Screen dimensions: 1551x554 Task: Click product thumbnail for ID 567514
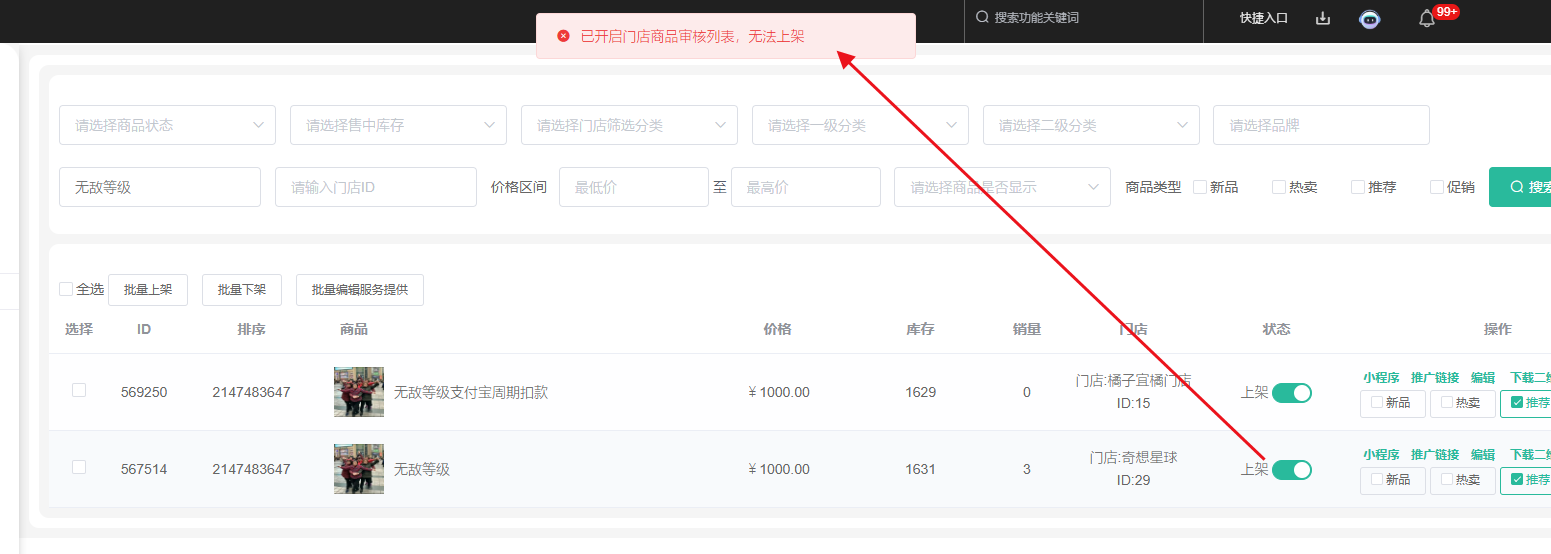[x=358, y=469]
